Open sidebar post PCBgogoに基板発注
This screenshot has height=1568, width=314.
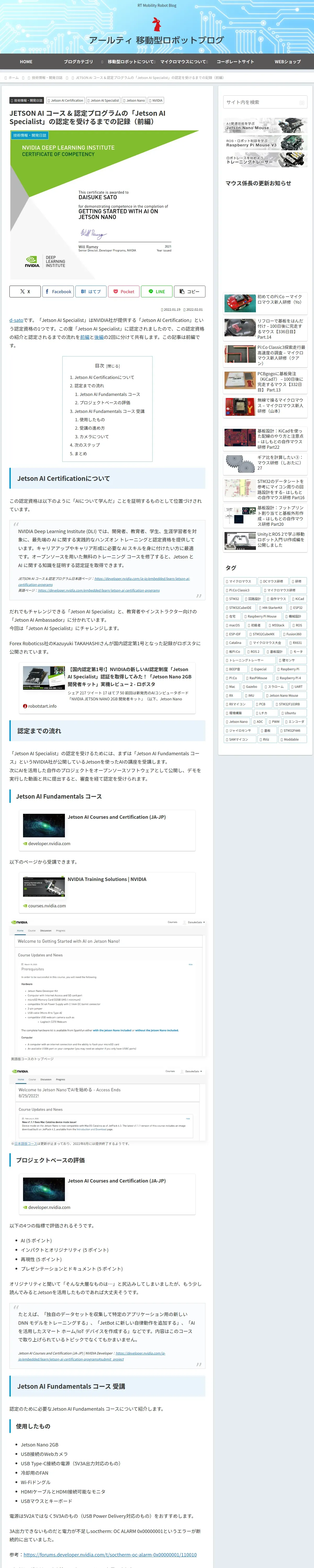tap(265, 382)
